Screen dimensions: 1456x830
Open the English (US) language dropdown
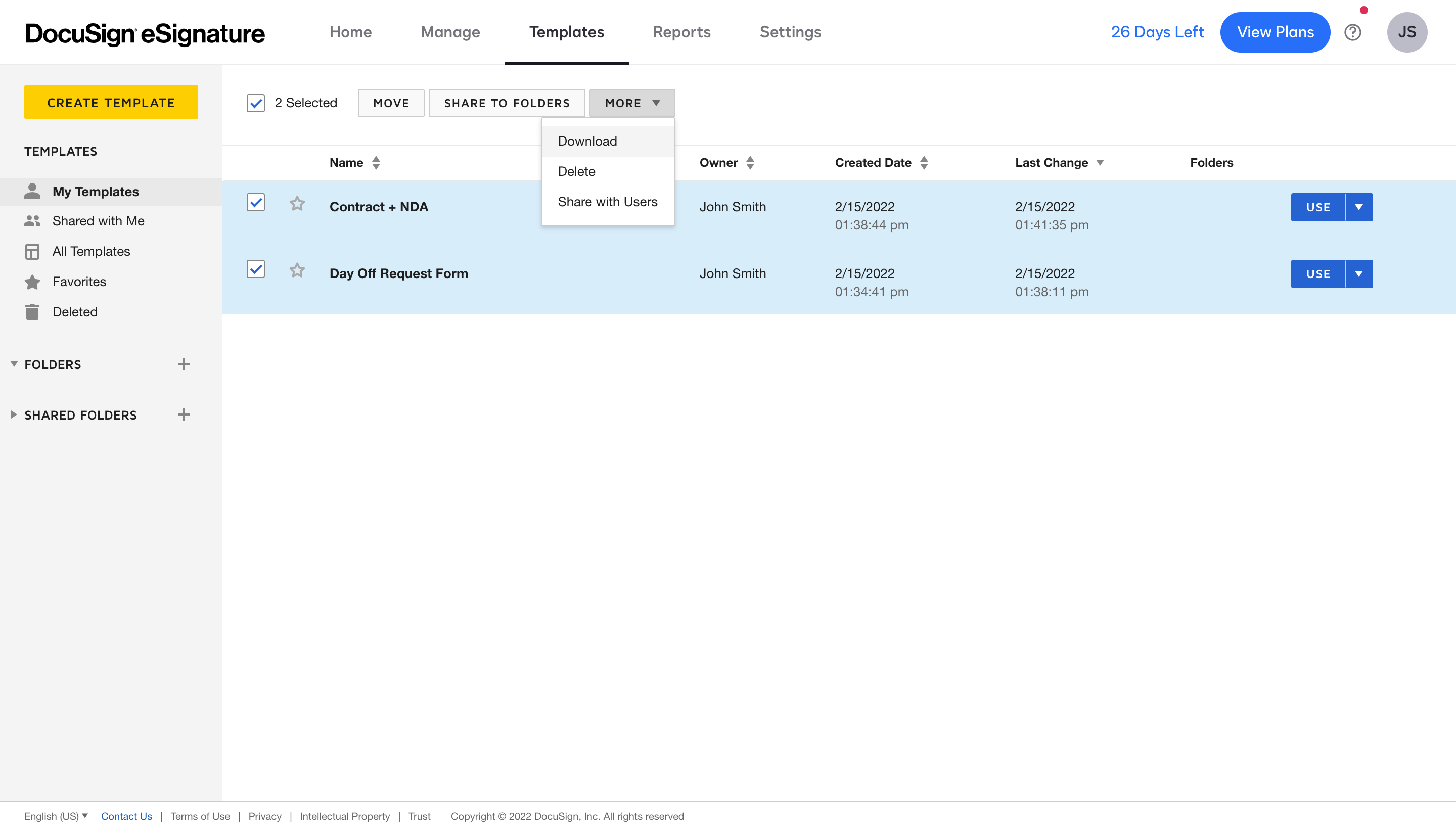pos(56,816)
